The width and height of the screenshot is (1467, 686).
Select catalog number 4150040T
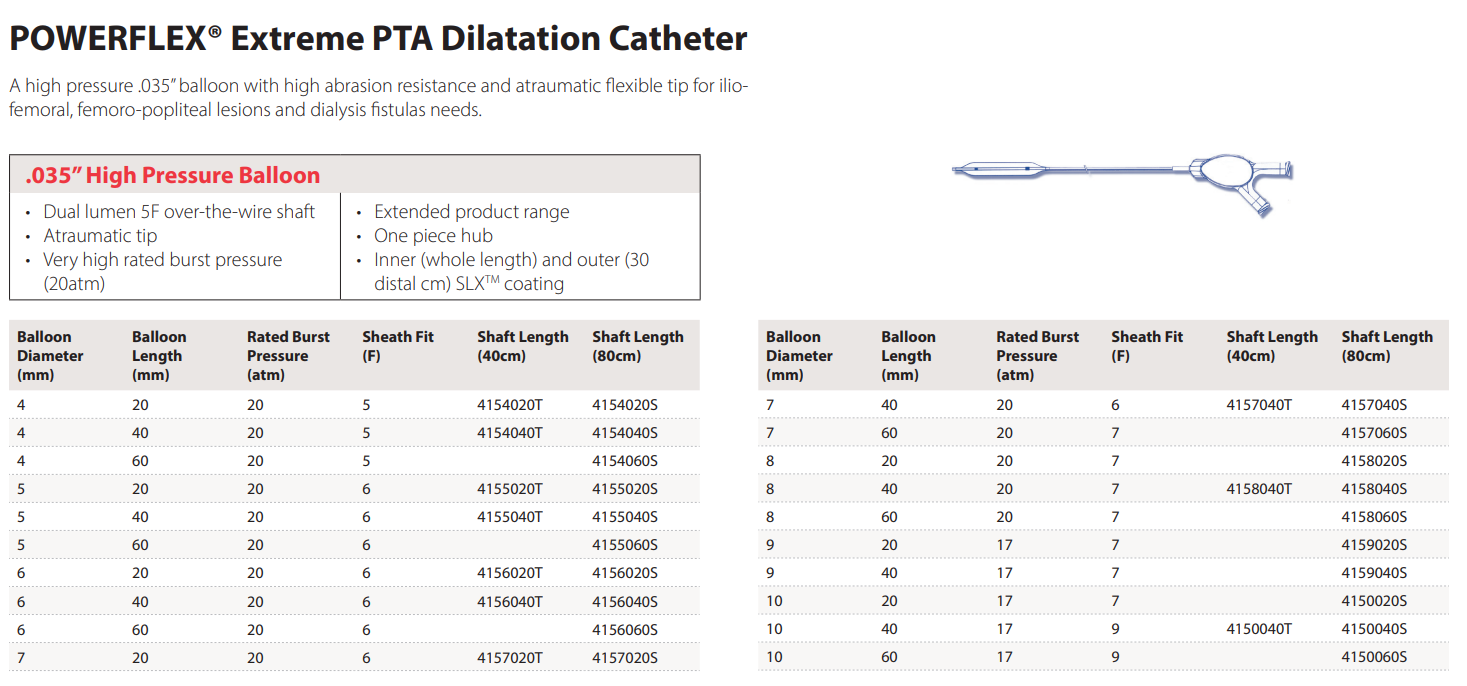tap(1259, 629)
